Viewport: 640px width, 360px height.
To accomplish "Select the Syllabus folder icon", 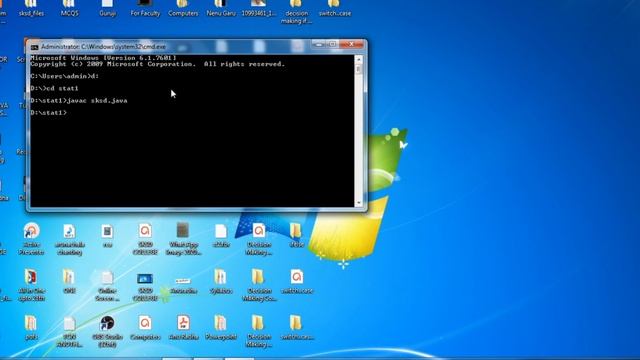I will [221, 282].
